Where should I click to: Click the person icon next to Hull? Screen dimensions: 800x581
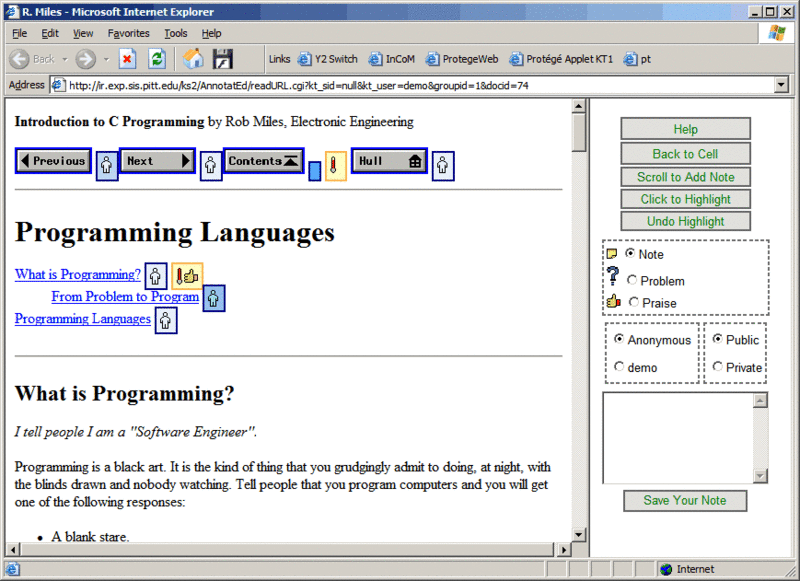tap(443, 165)
